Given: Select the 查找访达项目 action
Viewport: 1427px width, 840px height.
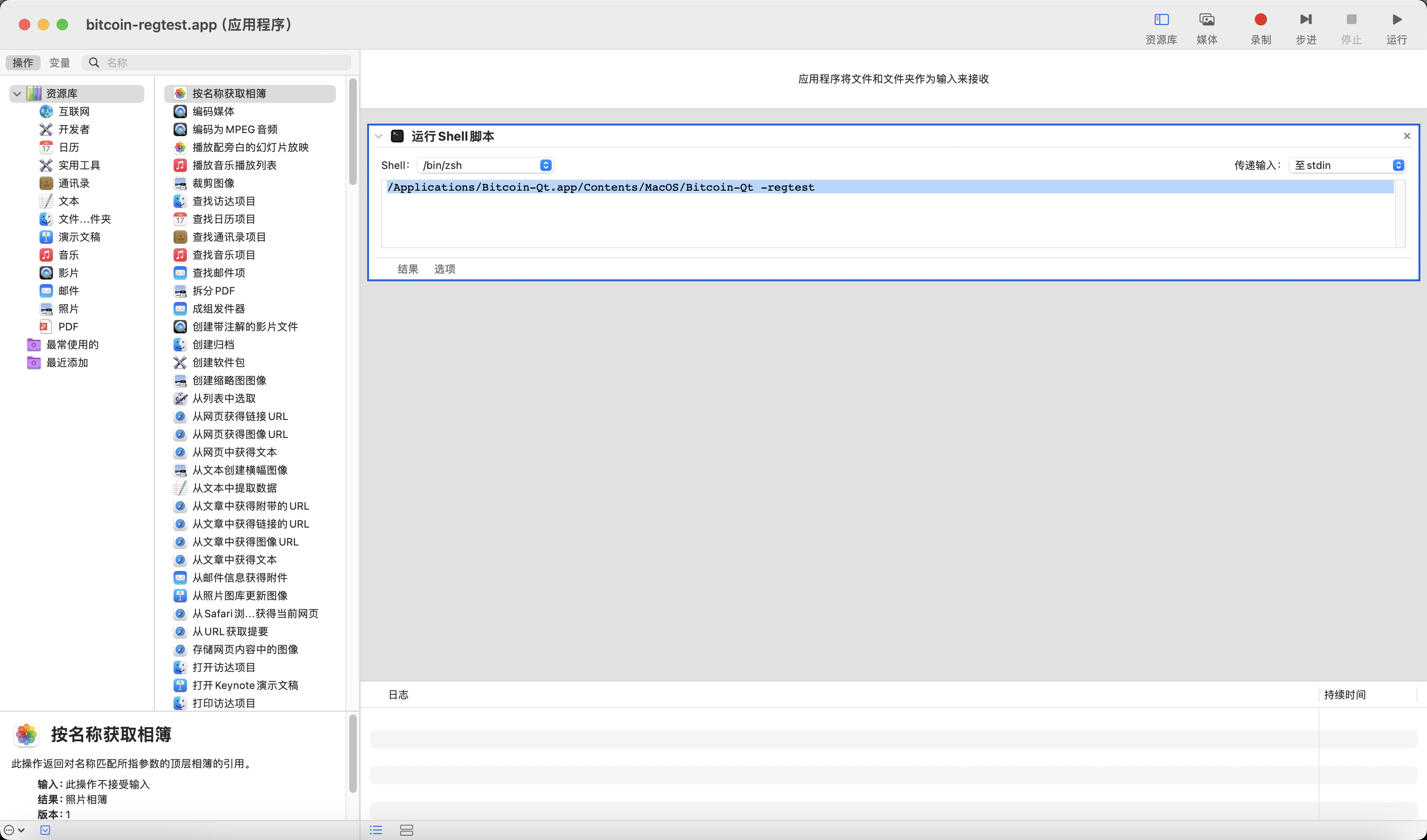Looking at the screenshot, I should pyautogui.click(x=224, y=201).
